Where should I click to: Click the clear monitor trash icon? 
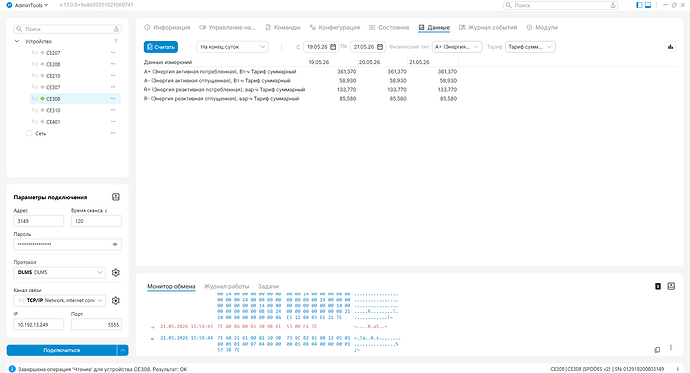coord(658,286)
